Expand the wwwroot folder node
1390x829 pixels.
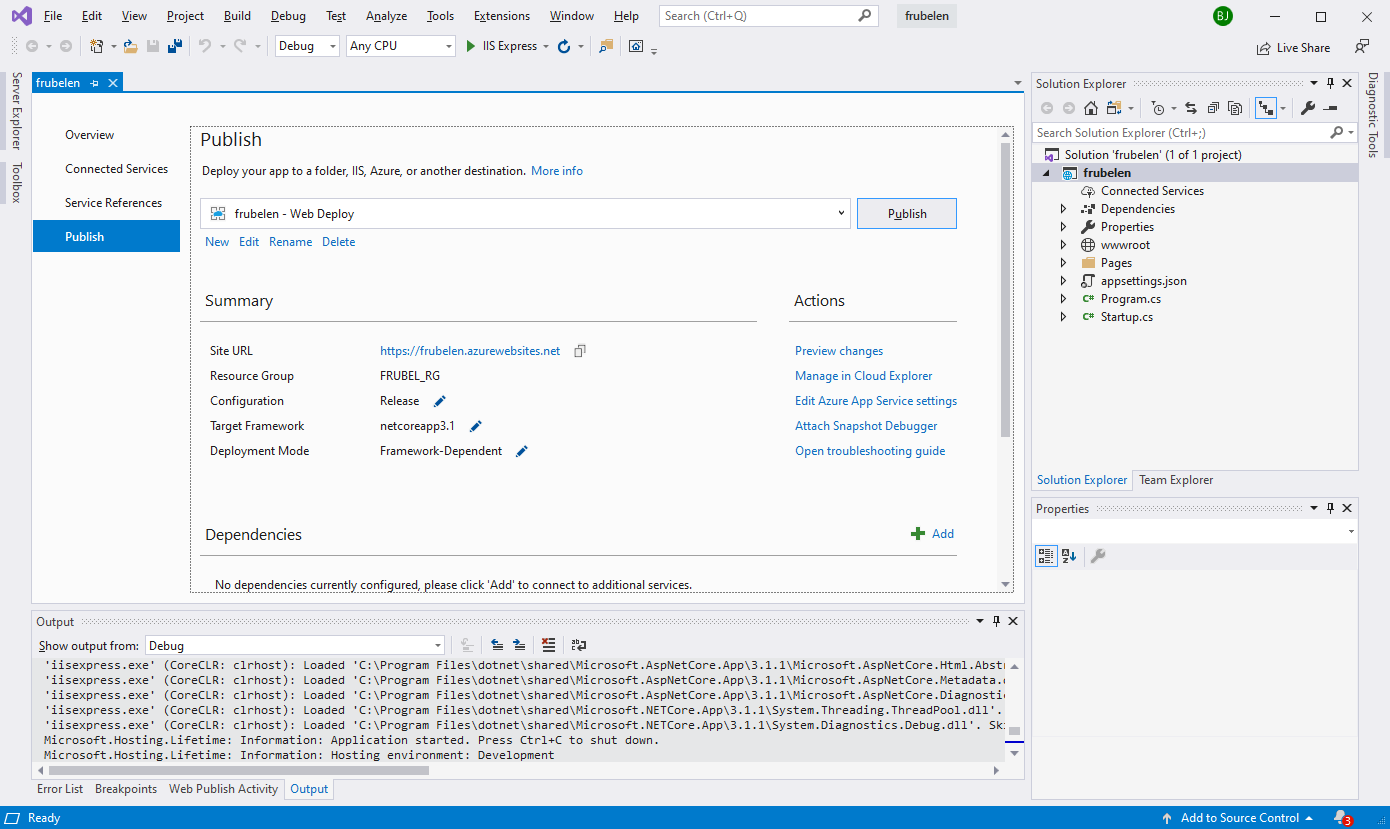1063,245
